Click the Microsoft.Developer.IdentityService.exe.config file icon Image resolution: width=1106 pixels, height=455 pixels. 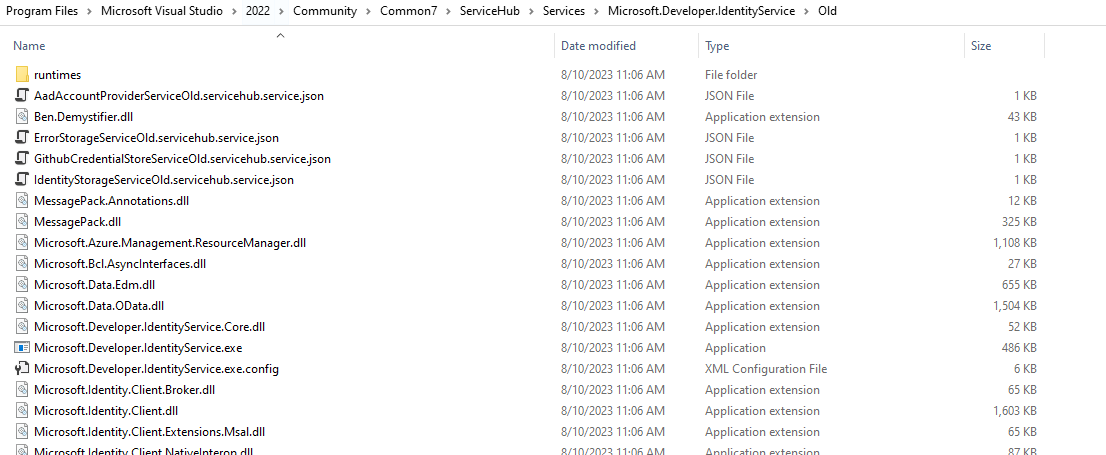pos(22,369)
